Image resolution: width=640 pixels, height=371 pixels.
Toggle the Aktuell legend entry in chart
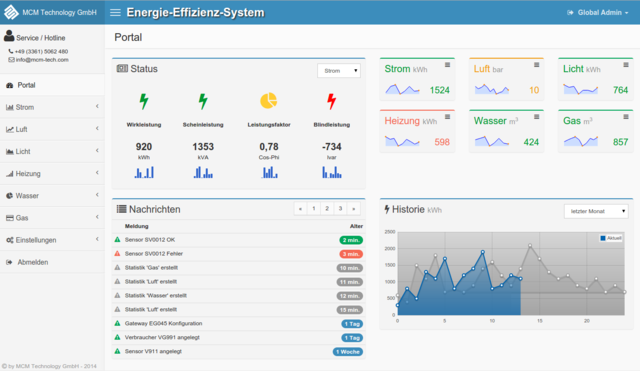point(611,238)
